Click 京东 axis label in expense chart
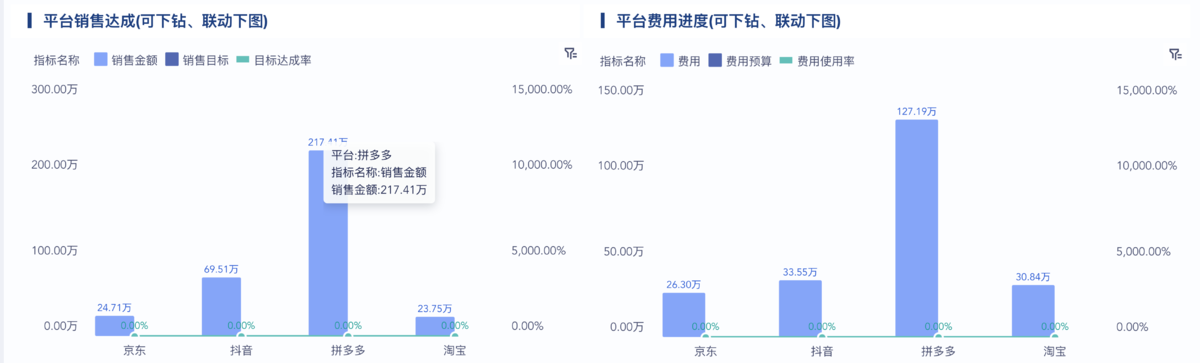 click(x=705, y=351)
